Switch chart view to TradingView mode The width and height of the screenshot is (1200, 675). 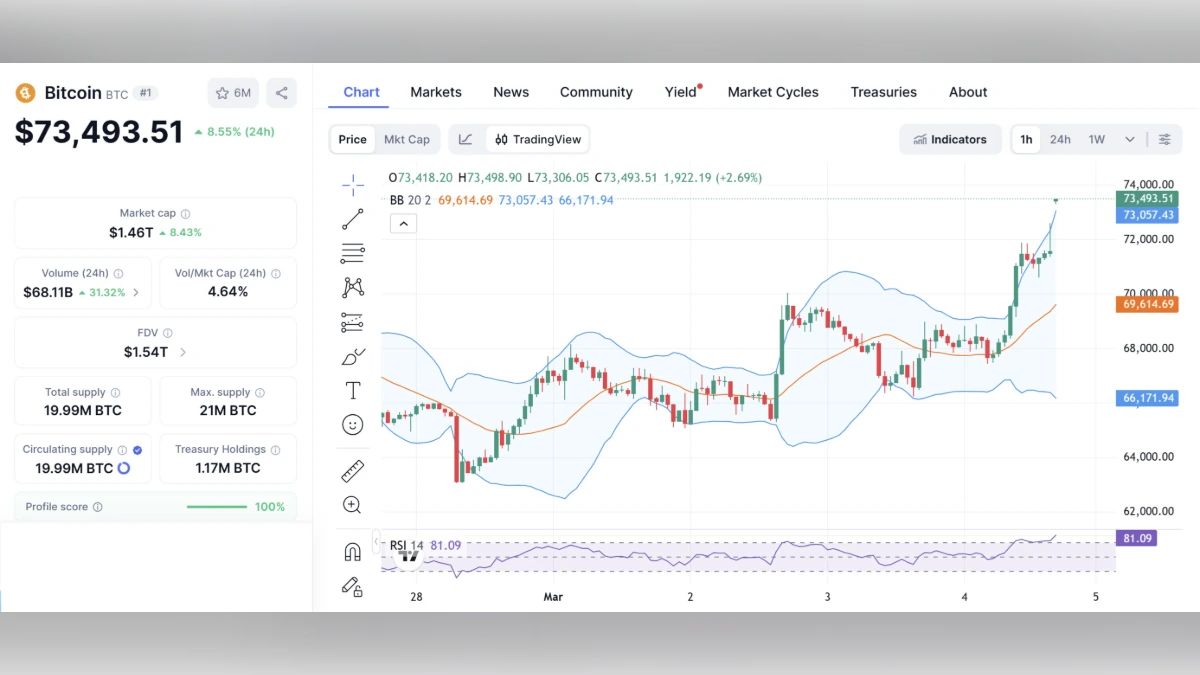click(x=537, y=139)
